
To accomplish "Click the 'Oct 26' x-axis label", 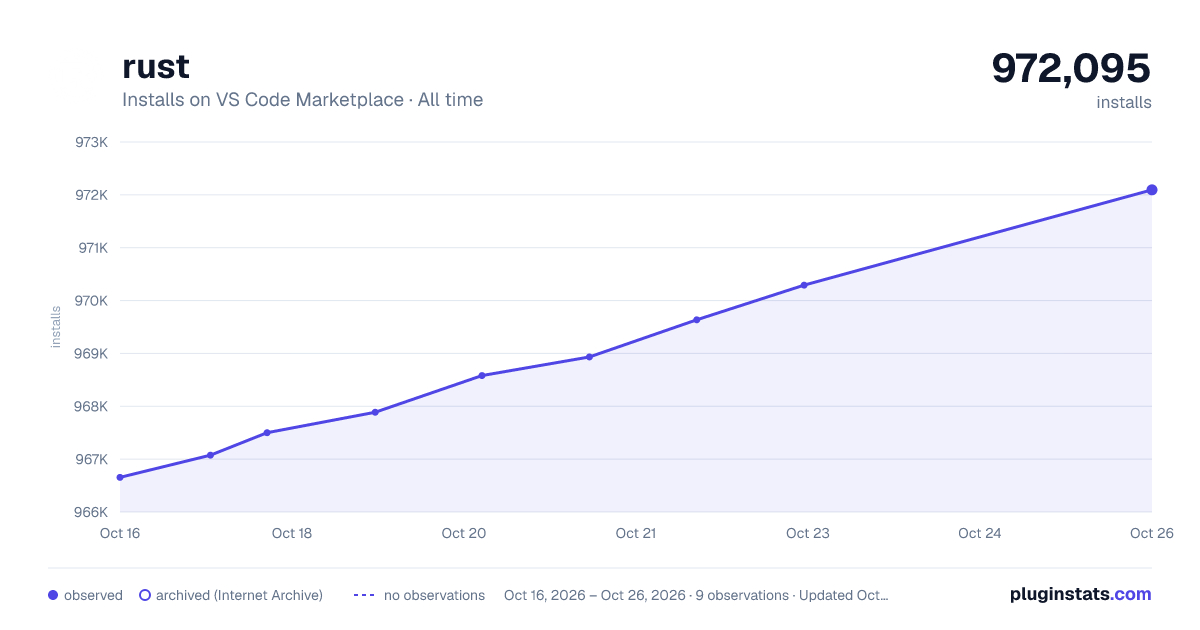I will click(1150, 533).
